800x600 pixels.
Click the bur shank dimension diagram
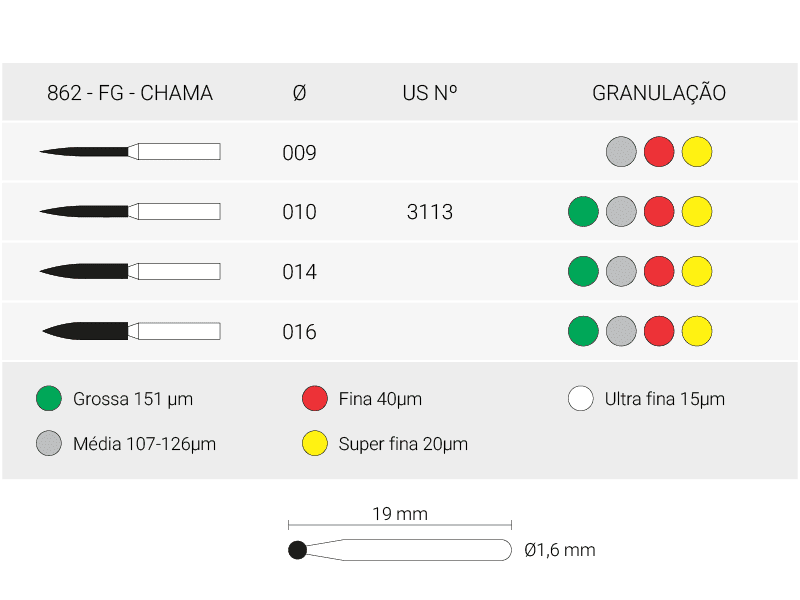[400, 549]
